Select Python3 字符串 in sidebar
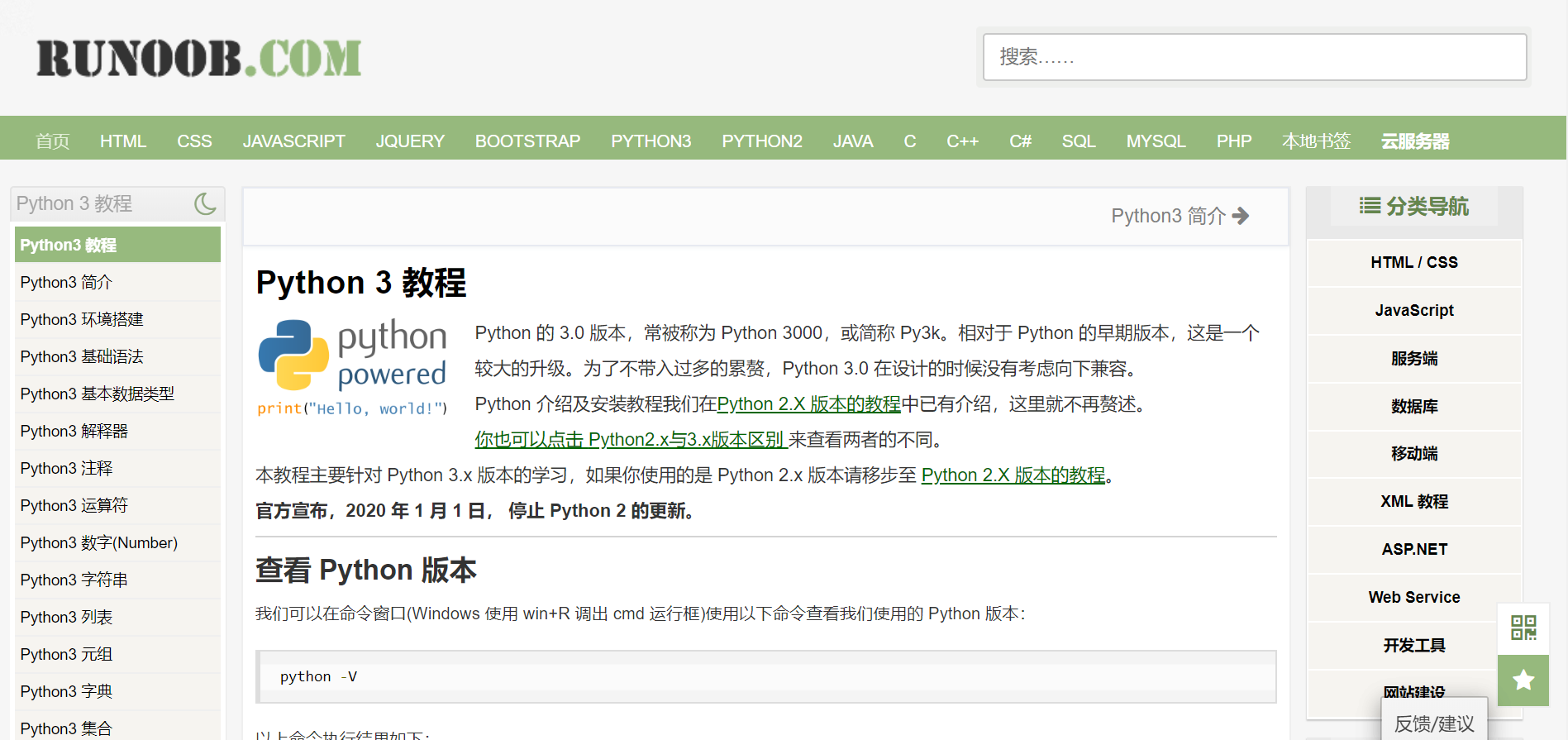Viewport: 1568px width, 740px height. coord(117,580)
